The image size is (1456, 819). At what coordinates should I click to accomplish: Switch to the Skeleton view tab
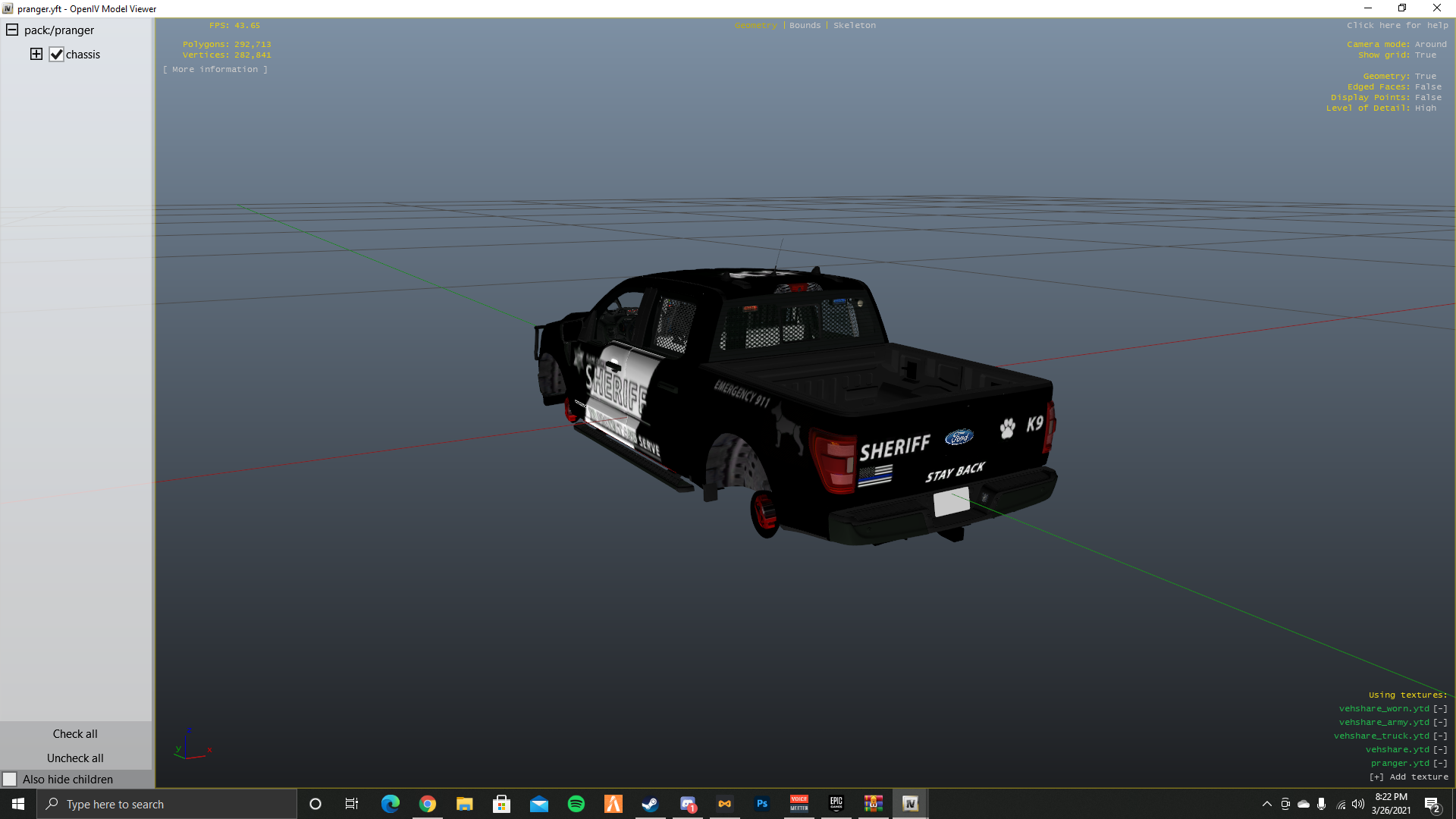coord(854,25)
